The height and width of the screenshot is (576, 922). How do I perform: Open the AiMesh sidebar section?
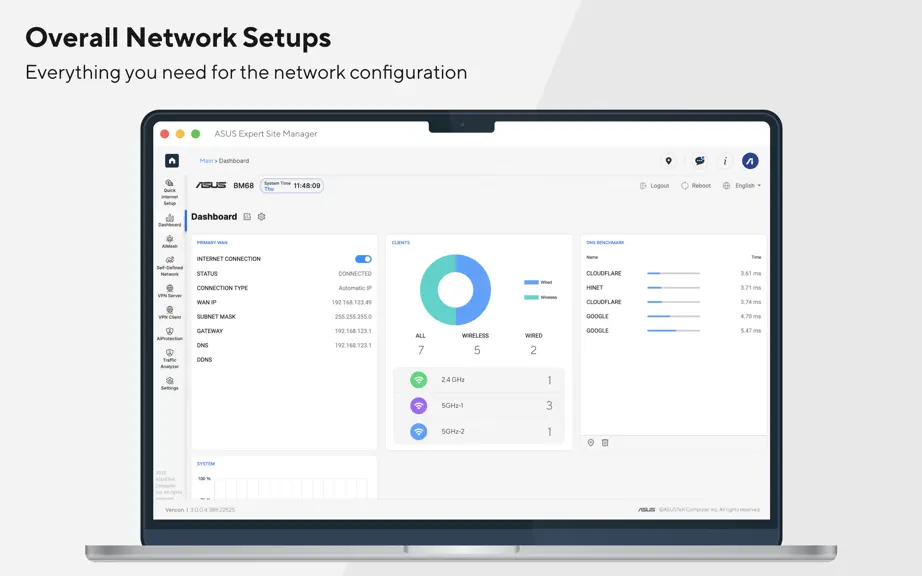(x=169, y=242)
